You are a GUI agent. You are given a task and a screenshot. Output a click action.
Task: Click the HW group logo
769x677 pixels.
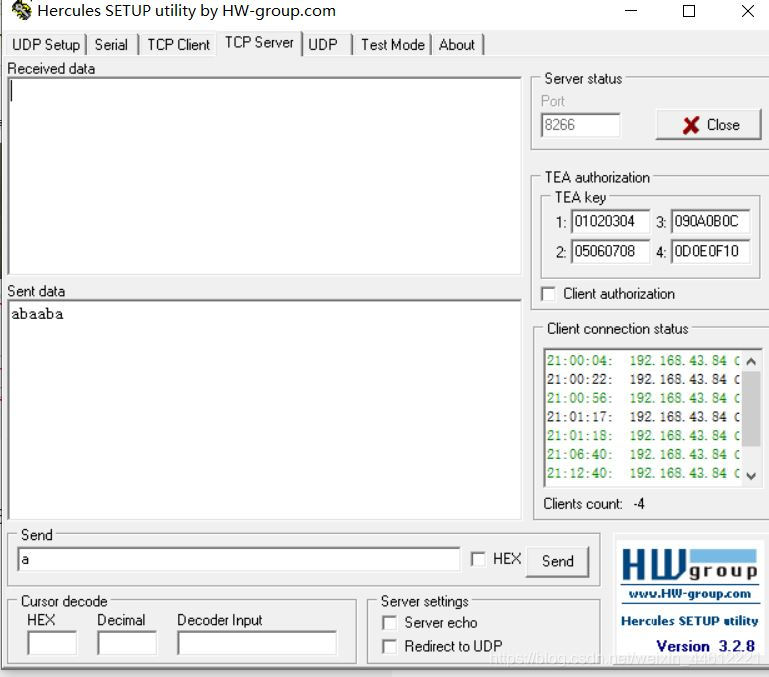coord(689,565)
